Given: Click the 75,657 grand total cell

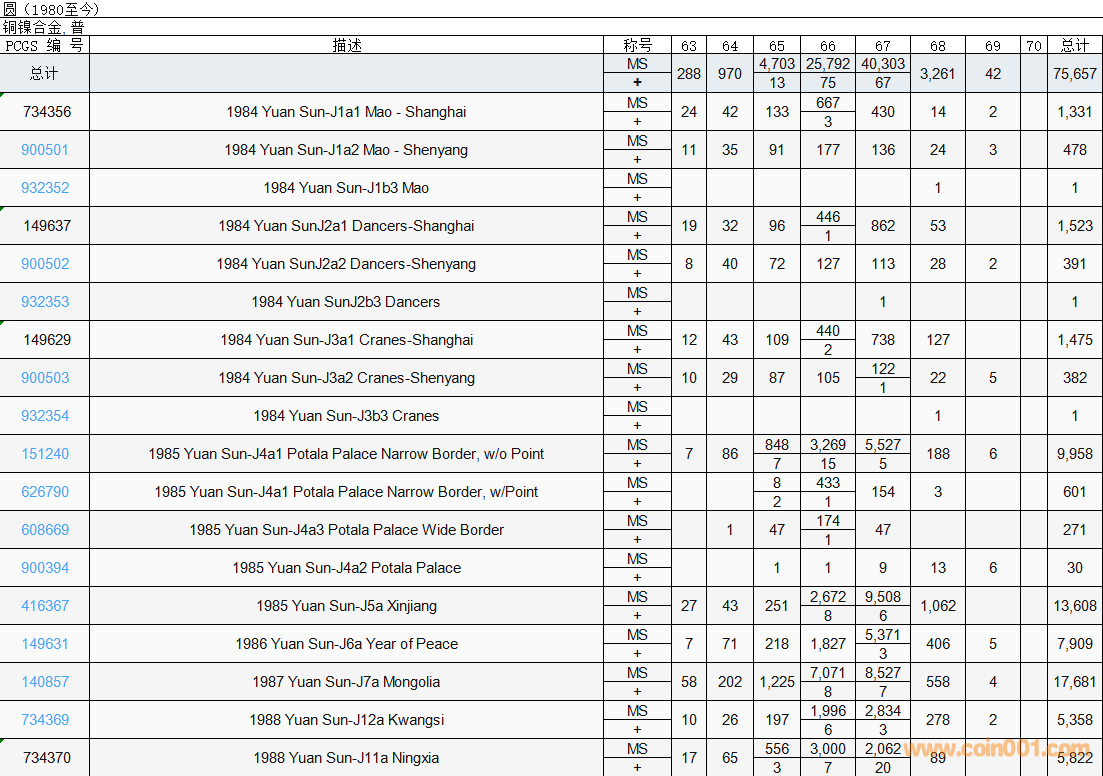Looking at the screenshot, I should [1075, 74].
